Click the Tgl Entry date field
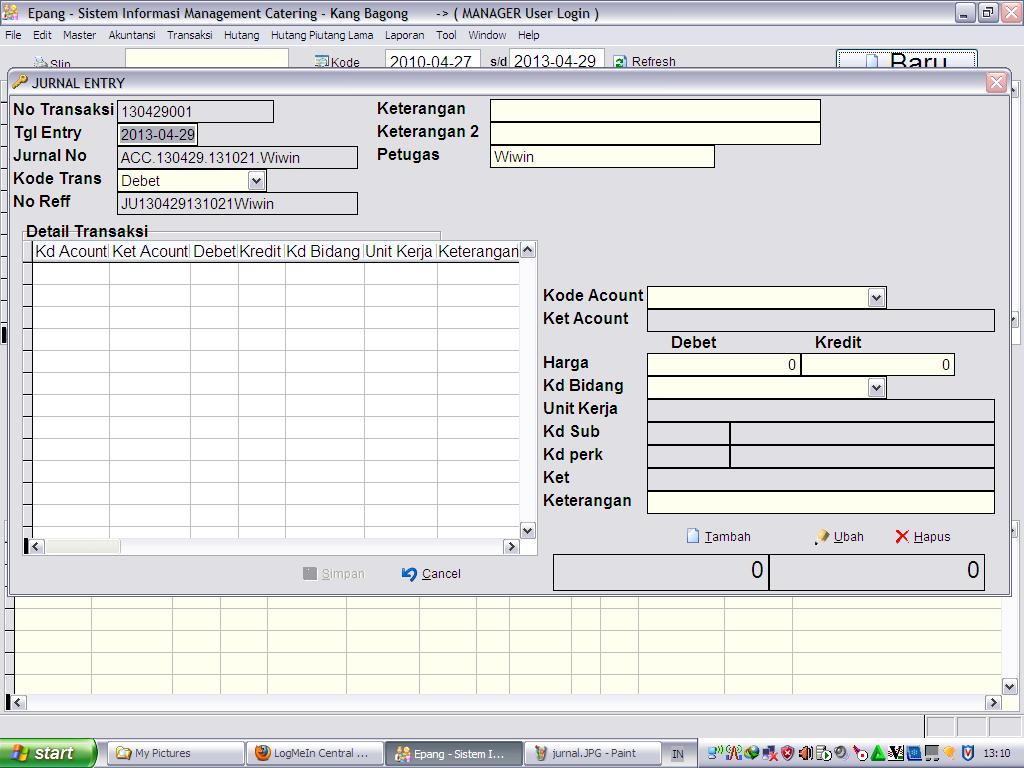 (158, 134)
